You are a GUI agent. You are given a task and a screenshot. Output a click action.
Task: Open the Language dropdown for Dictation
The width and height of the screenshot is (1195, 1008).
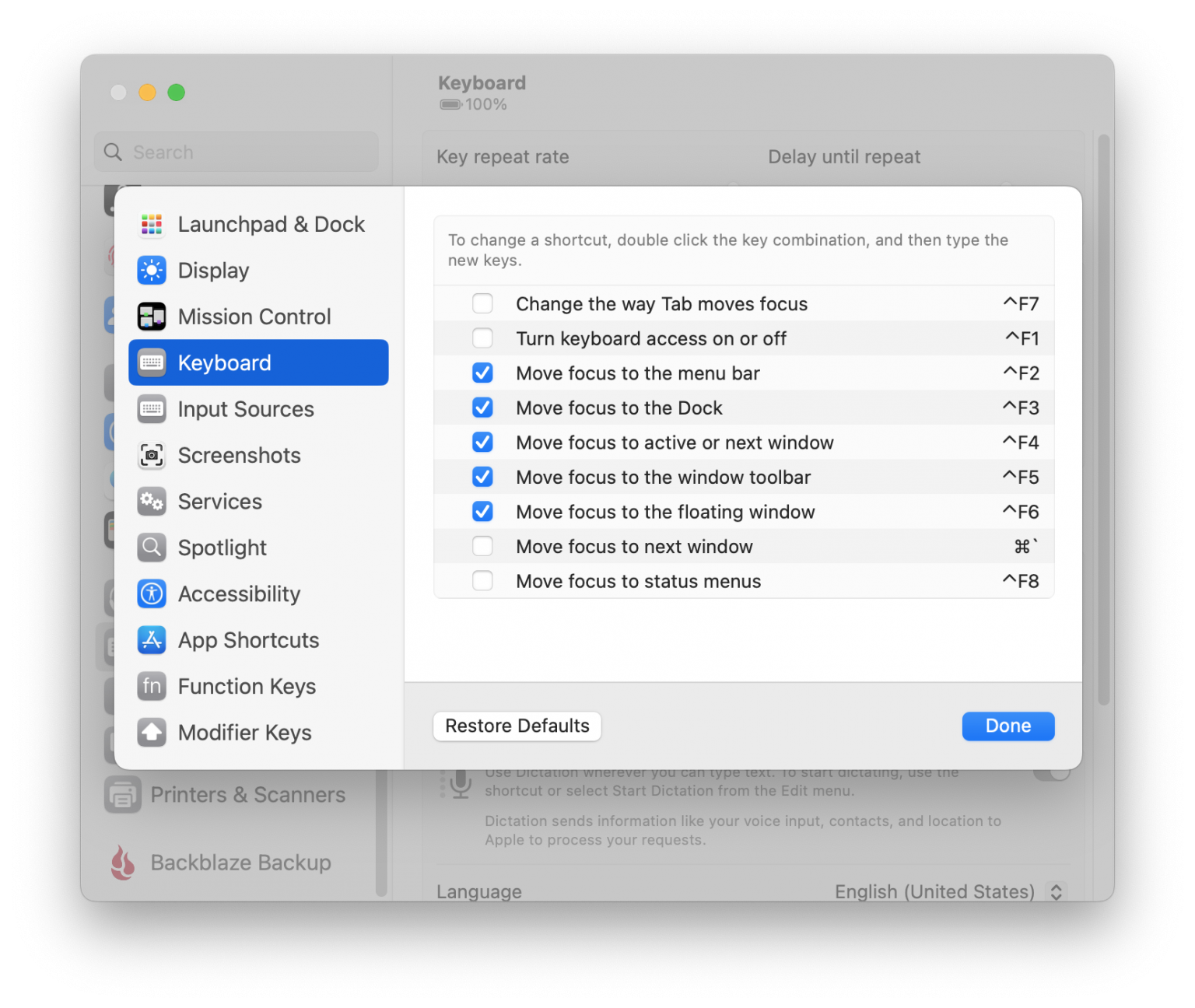pos(1056,891)
